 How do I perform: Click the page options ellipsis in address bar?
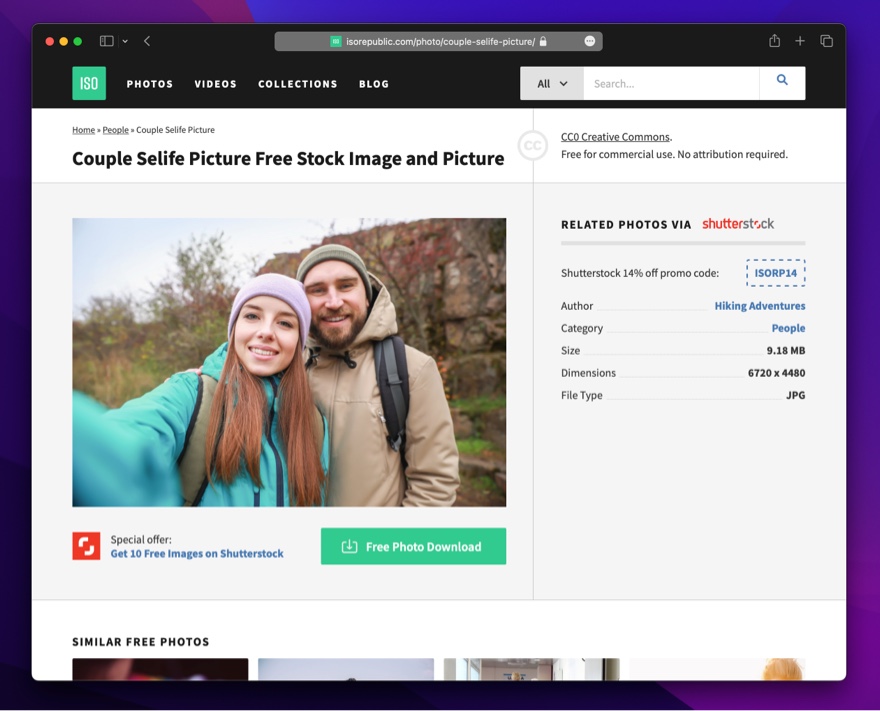[x=590, y=41]
